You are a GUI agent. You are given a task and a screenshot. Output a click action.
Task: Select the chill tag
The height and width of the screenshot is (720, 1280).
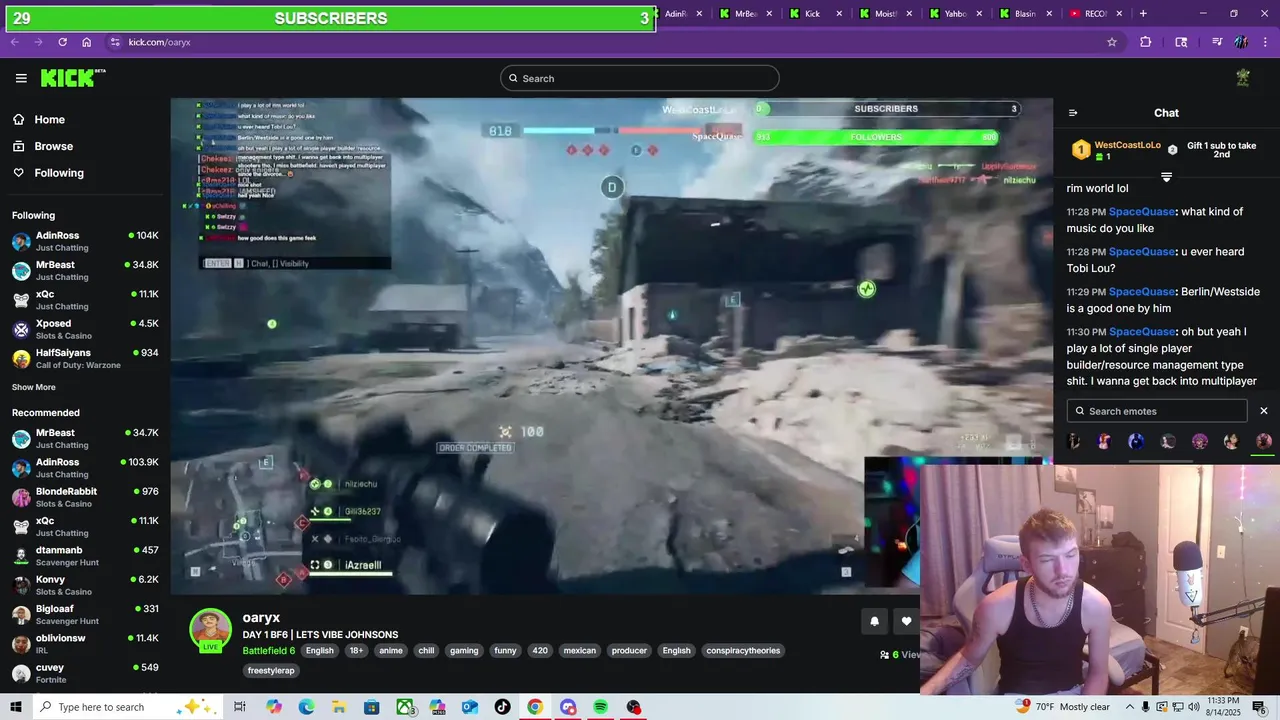click(x=426, y=651)
